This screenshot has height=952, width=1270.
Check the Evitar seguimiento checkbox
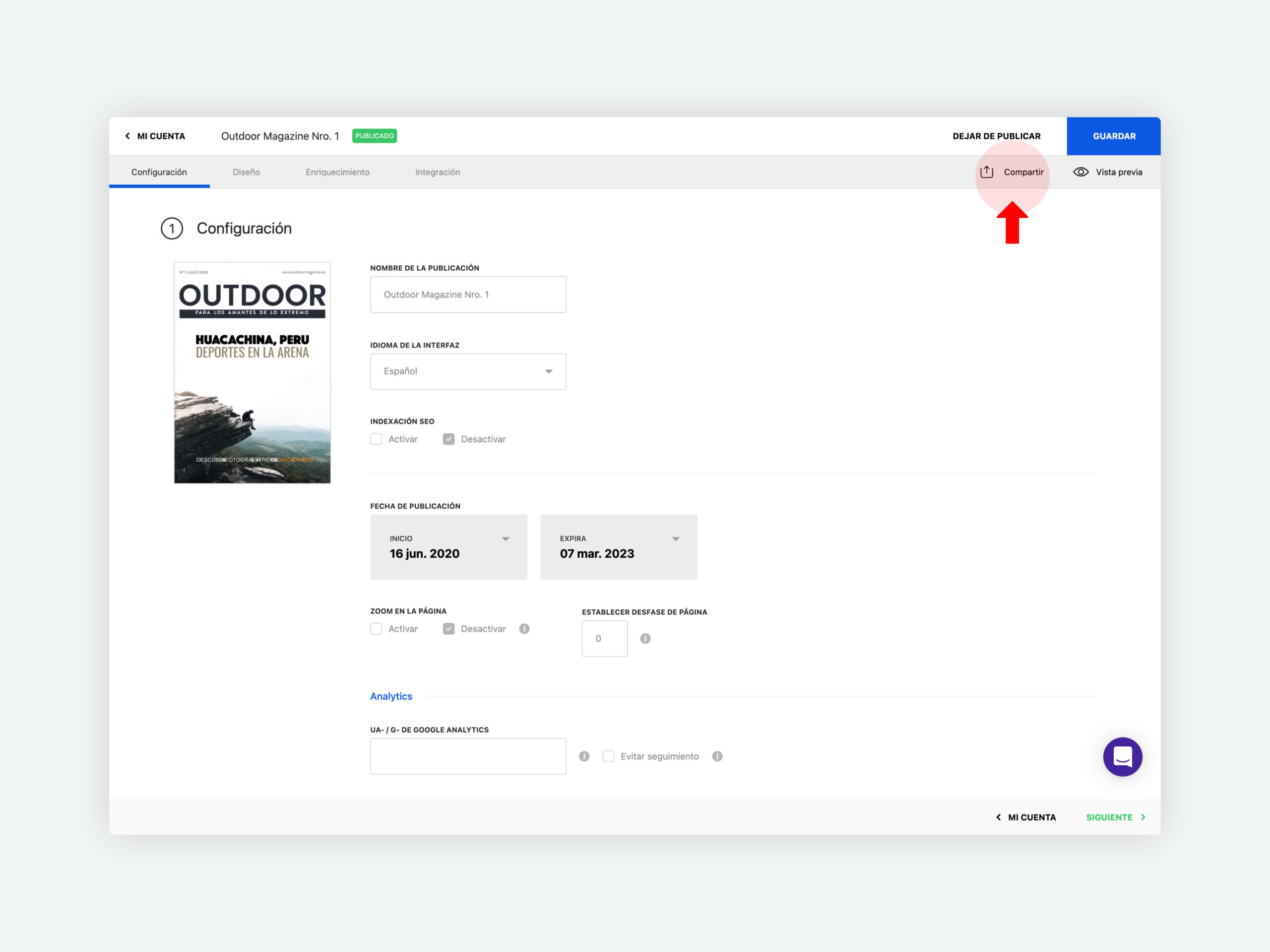coord(608,756)
